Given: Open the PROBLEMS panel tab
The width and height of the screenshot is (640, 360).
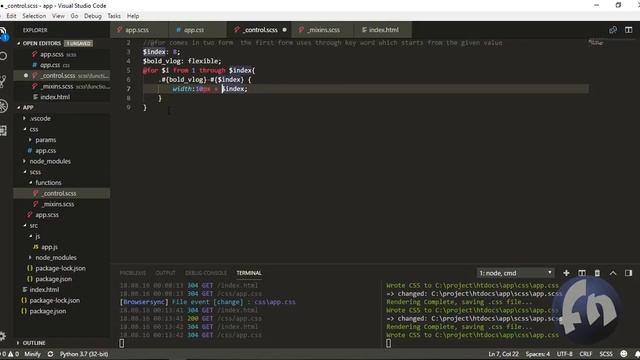Looking at the screenshot, I should (x=133, y=273).
